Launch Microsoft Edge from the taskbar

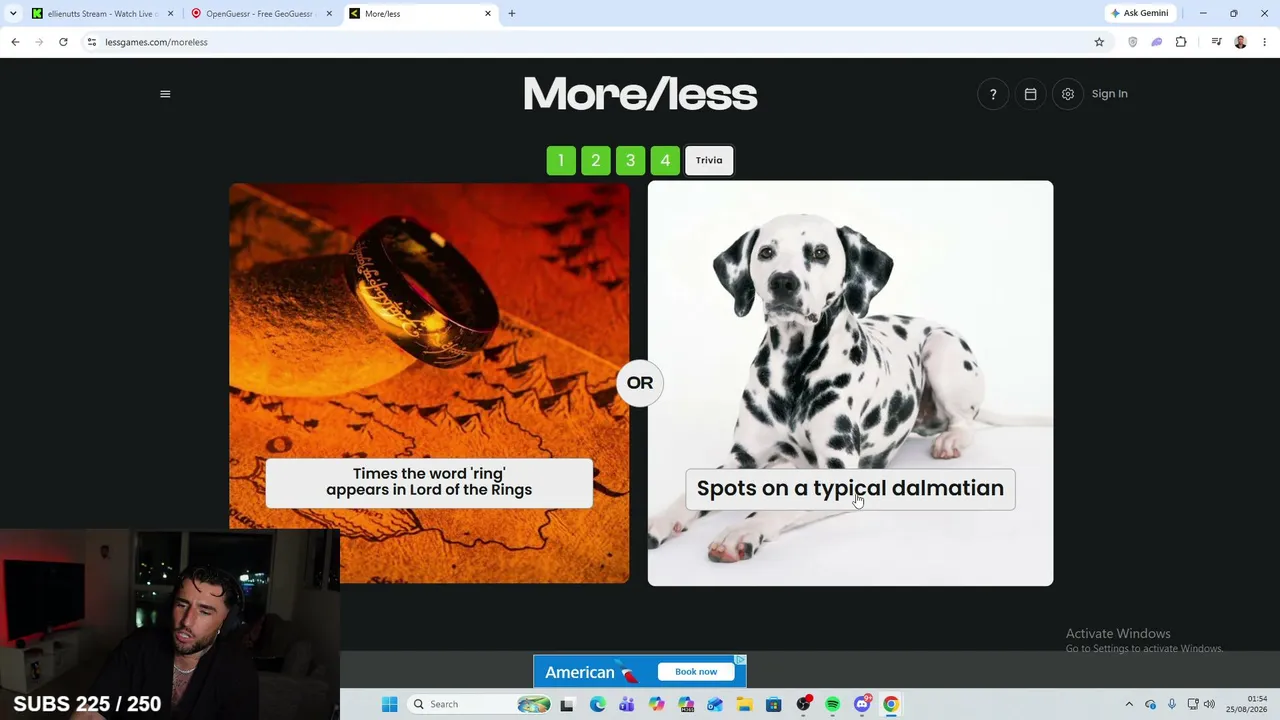(597, 704)
